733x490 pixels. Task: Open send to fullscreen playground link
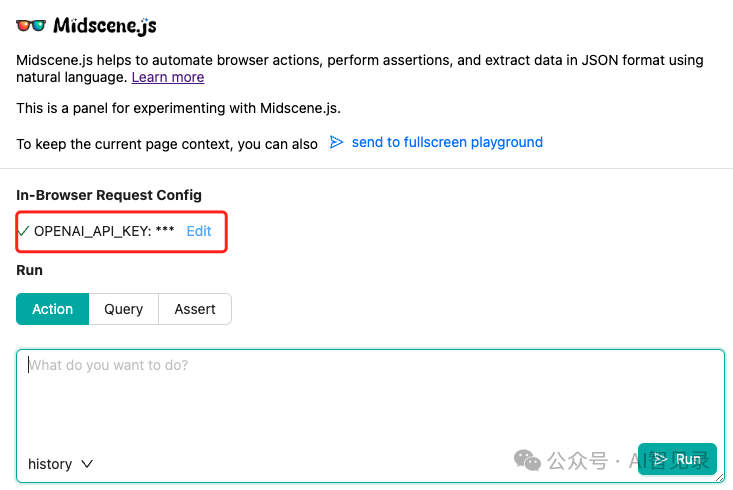point(447,142)
